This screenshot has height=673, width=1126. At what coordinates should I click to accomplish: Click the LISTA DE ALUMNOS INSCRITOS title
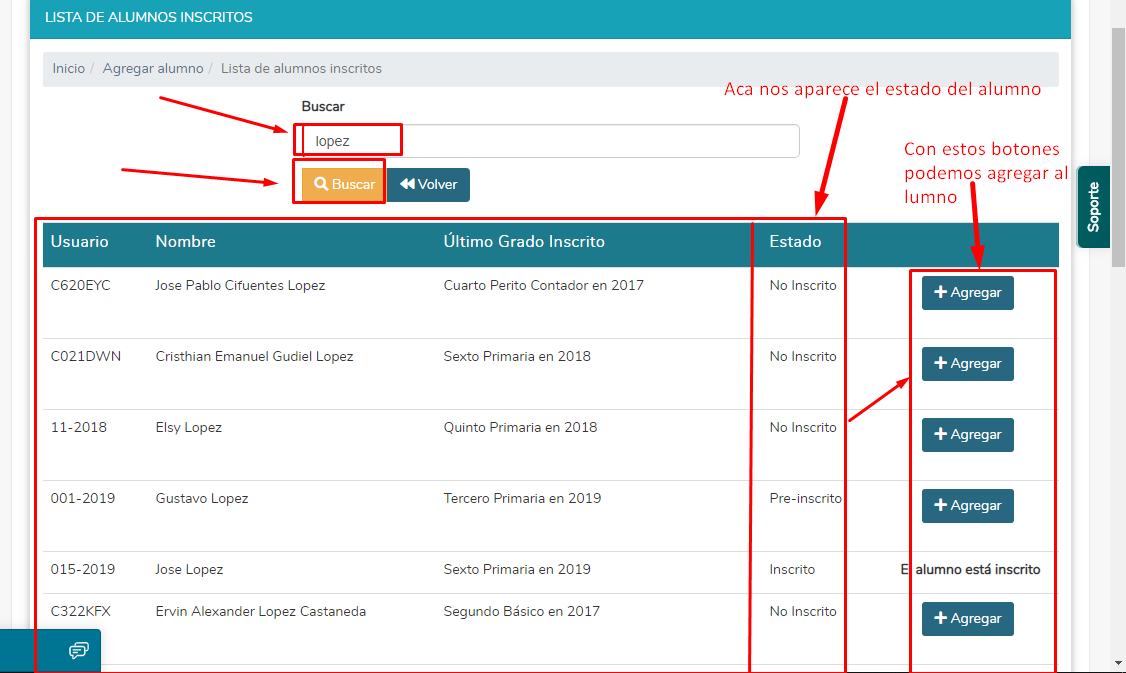(149, 17)
